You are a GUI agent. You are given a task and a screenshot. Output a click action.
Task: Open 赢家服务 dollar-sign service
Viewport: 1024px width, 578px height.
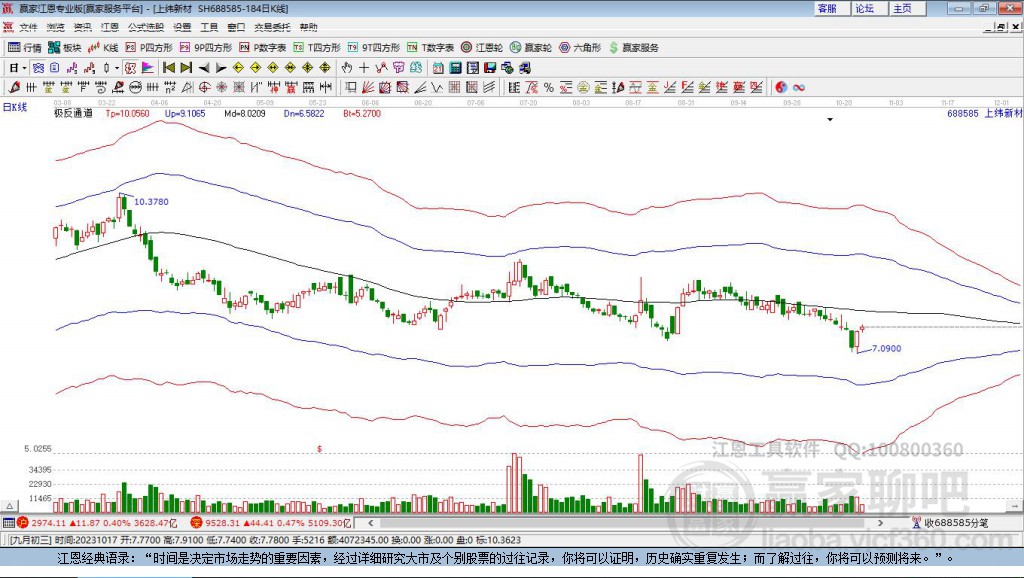tap(634, 48)
